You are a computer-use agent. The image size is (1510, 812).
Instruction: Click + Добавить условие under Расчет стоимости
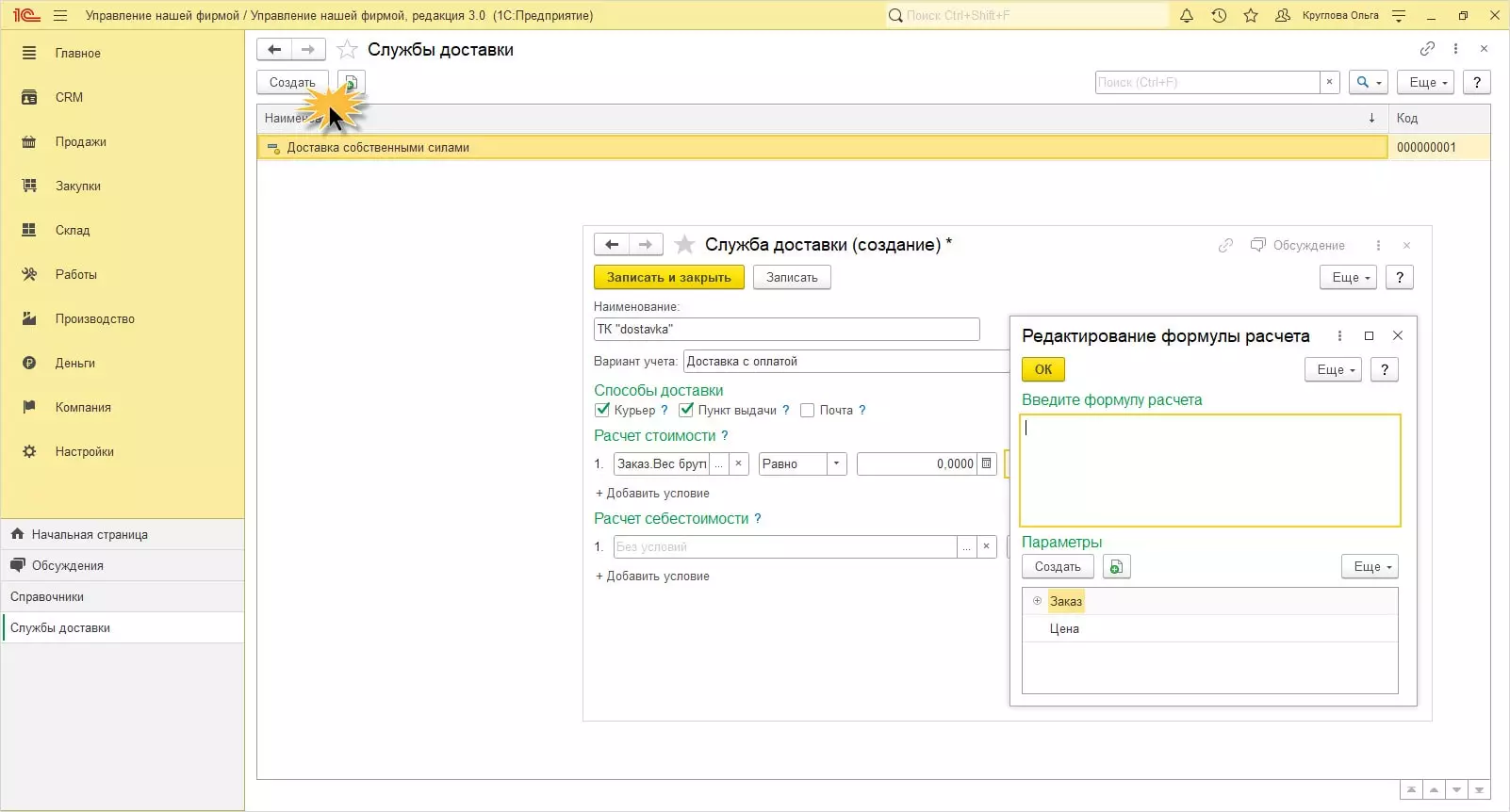pyautogui.click(x=652, y=493)
